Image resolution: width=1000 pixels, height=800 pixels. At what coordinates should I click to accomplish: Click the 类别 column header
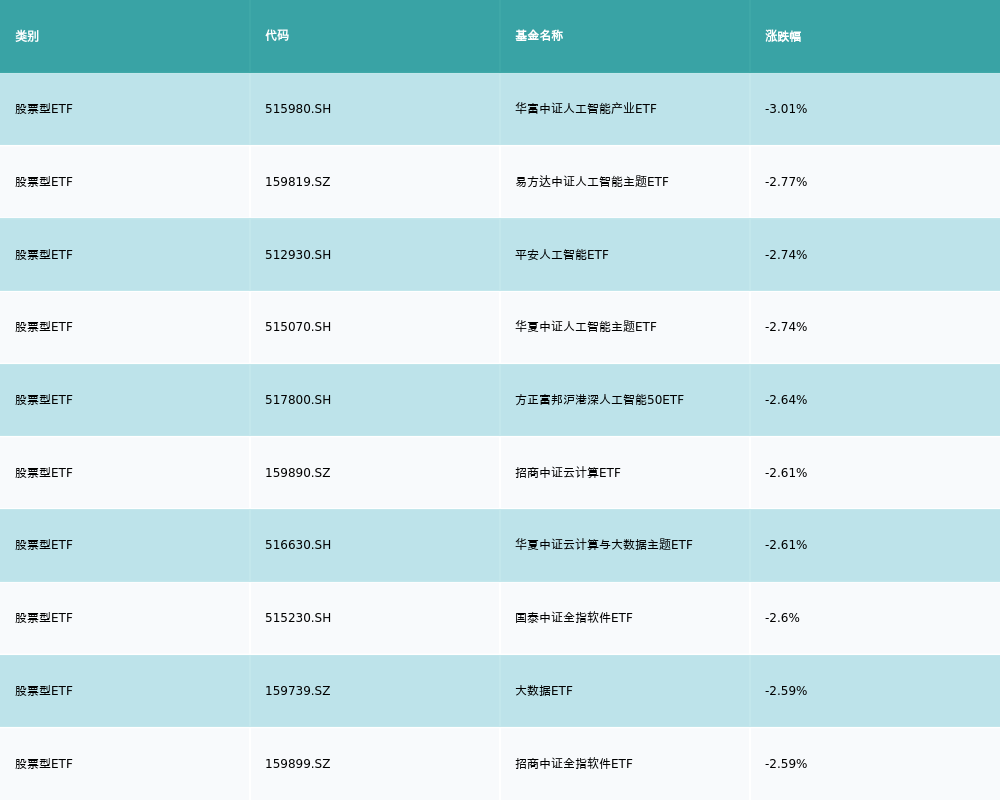pyautogui.click(x=27, y=36)
